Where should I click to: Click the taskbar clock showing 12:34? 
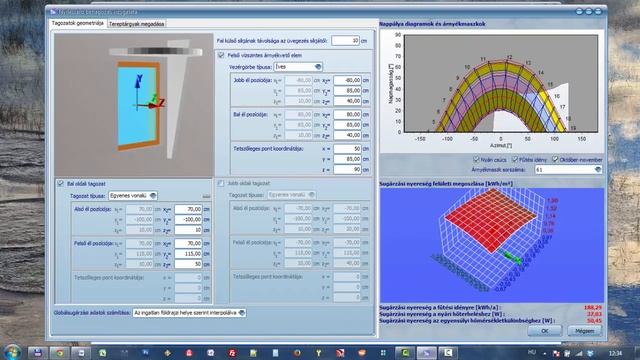tap(615, 353)
